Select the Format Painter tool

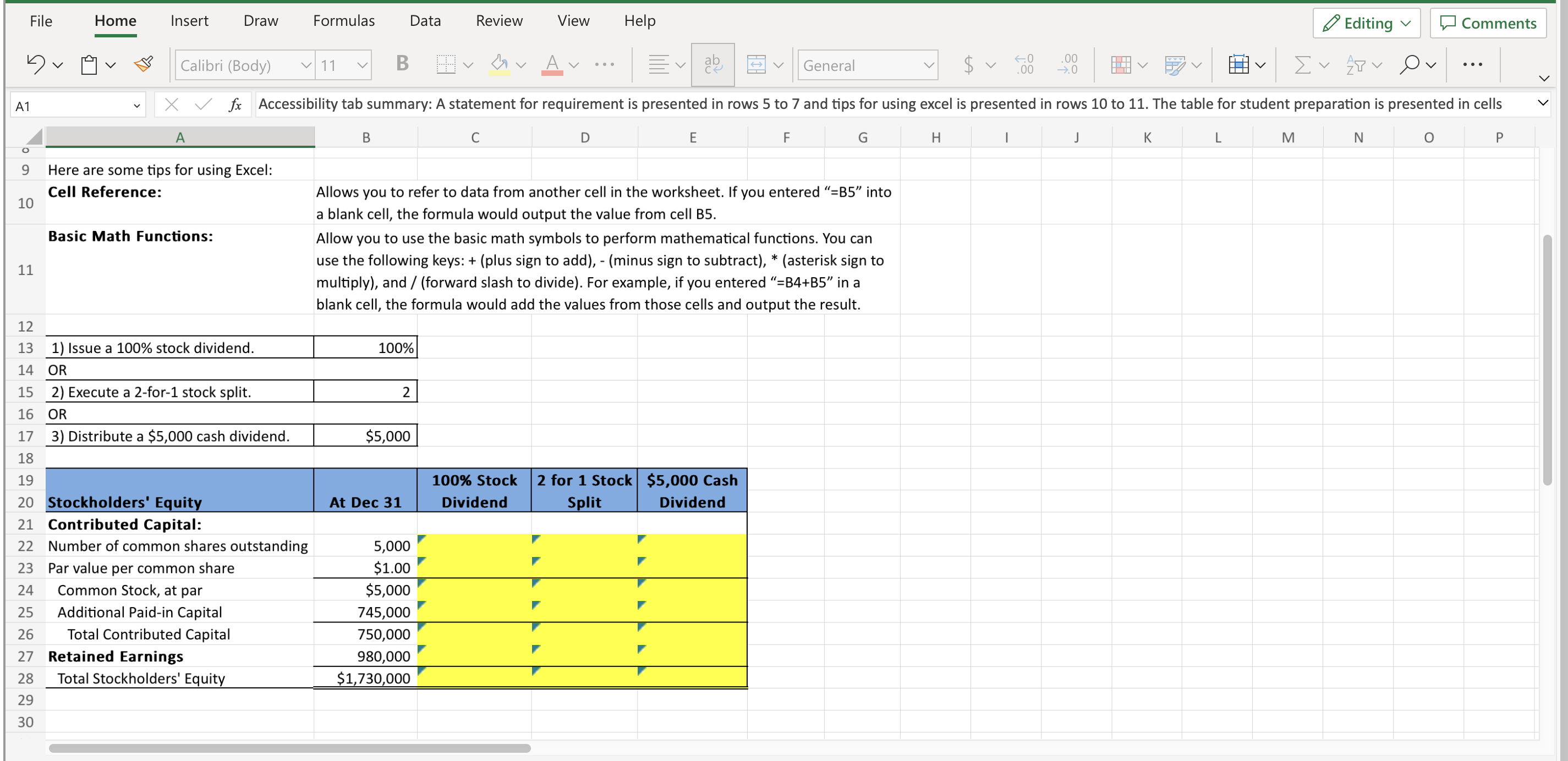[x=144, y=64]
